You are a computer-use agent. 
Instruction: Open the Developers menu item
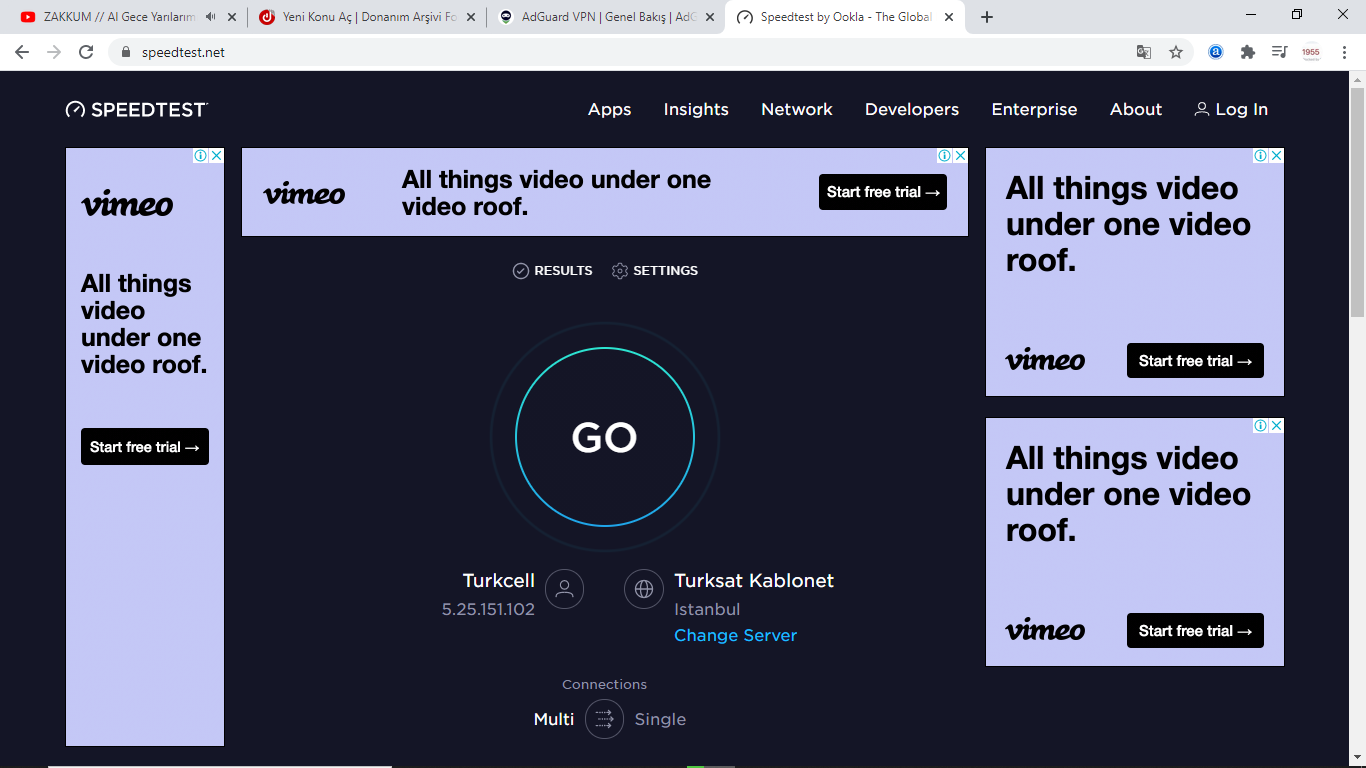(x=912, y=110)
